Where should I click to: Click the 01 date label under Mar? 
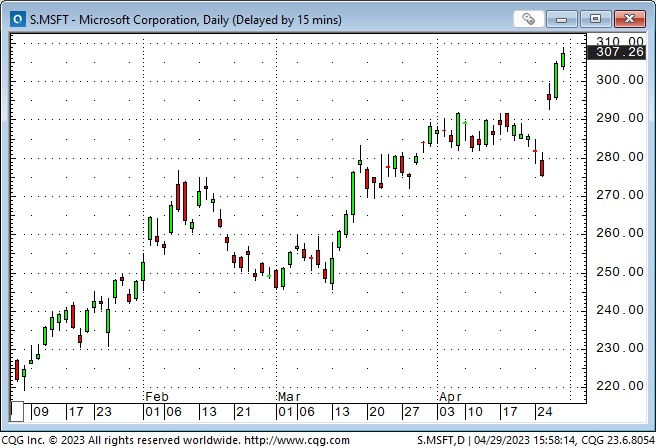[286, 412]
